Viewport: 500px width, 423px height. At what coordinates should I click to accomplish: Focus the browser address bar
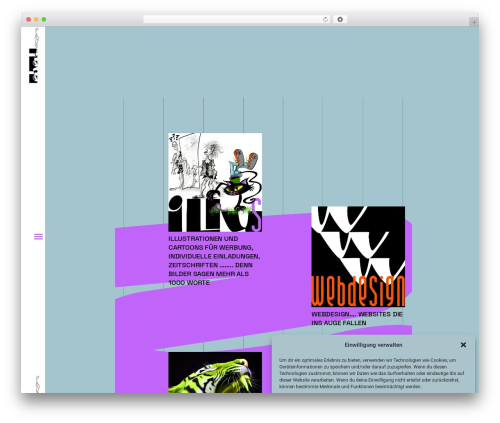tap(237, 20)
